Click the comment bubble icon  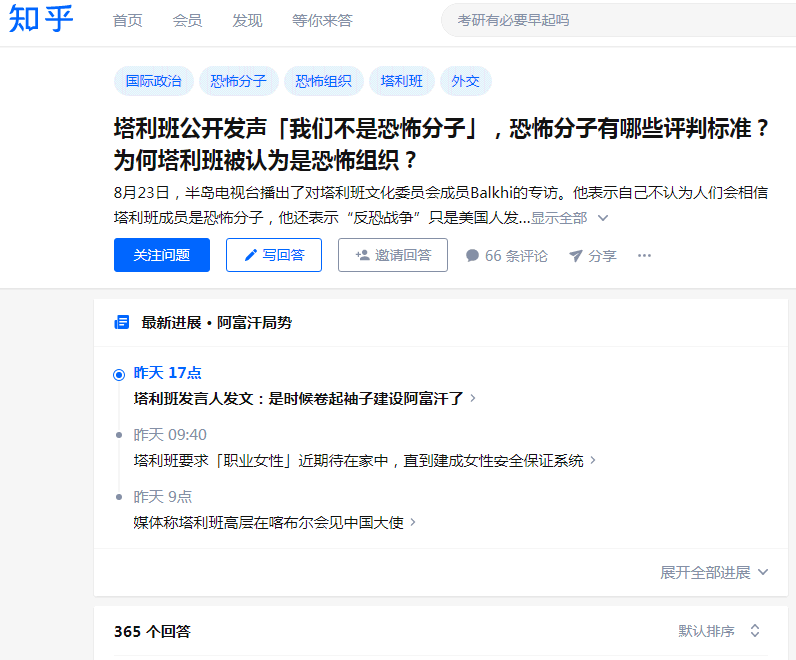pos(473,255)
